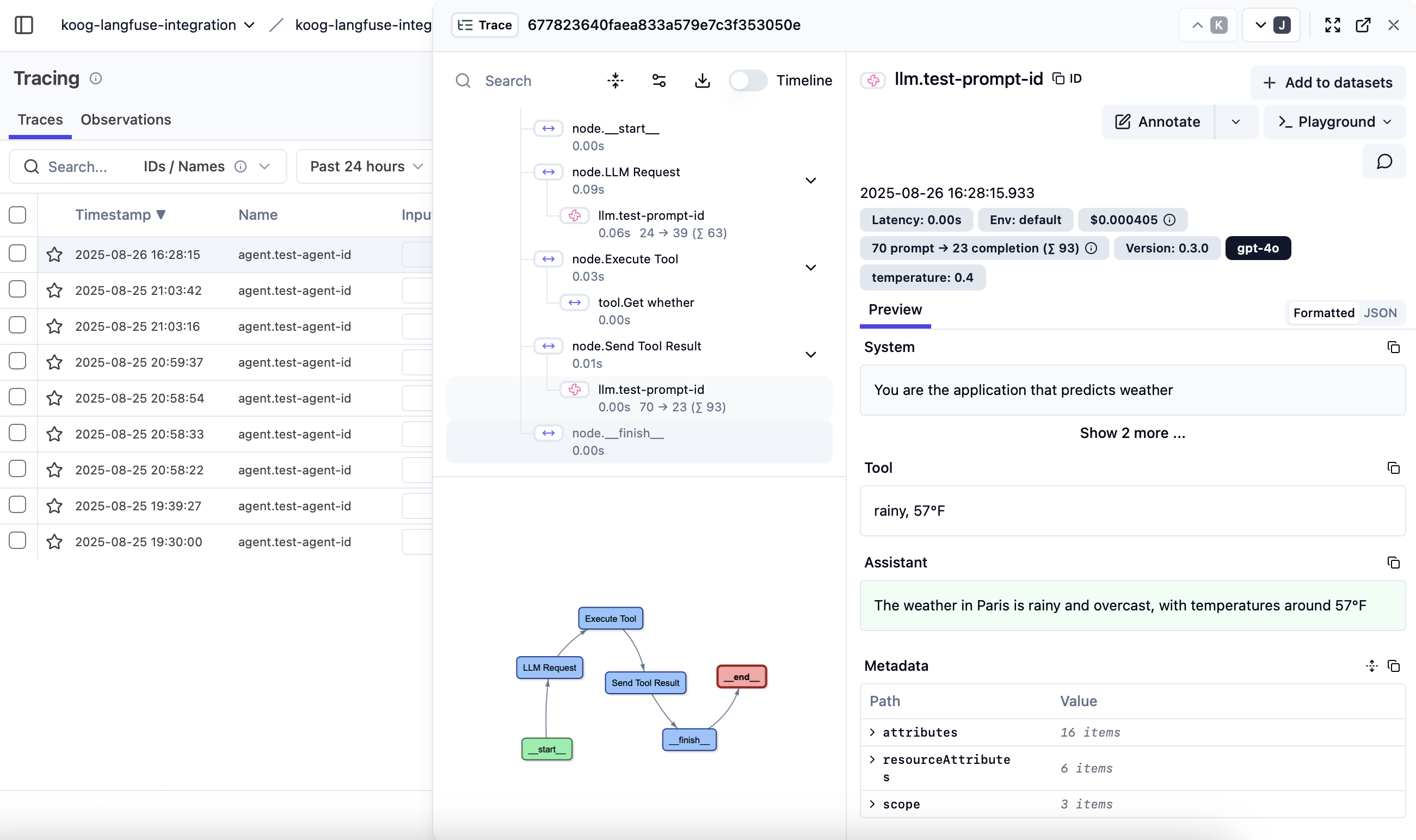This screenshot has width=1416, height=840.
Task: Switch view to Formatted
Action: [x=1323, y=312]
